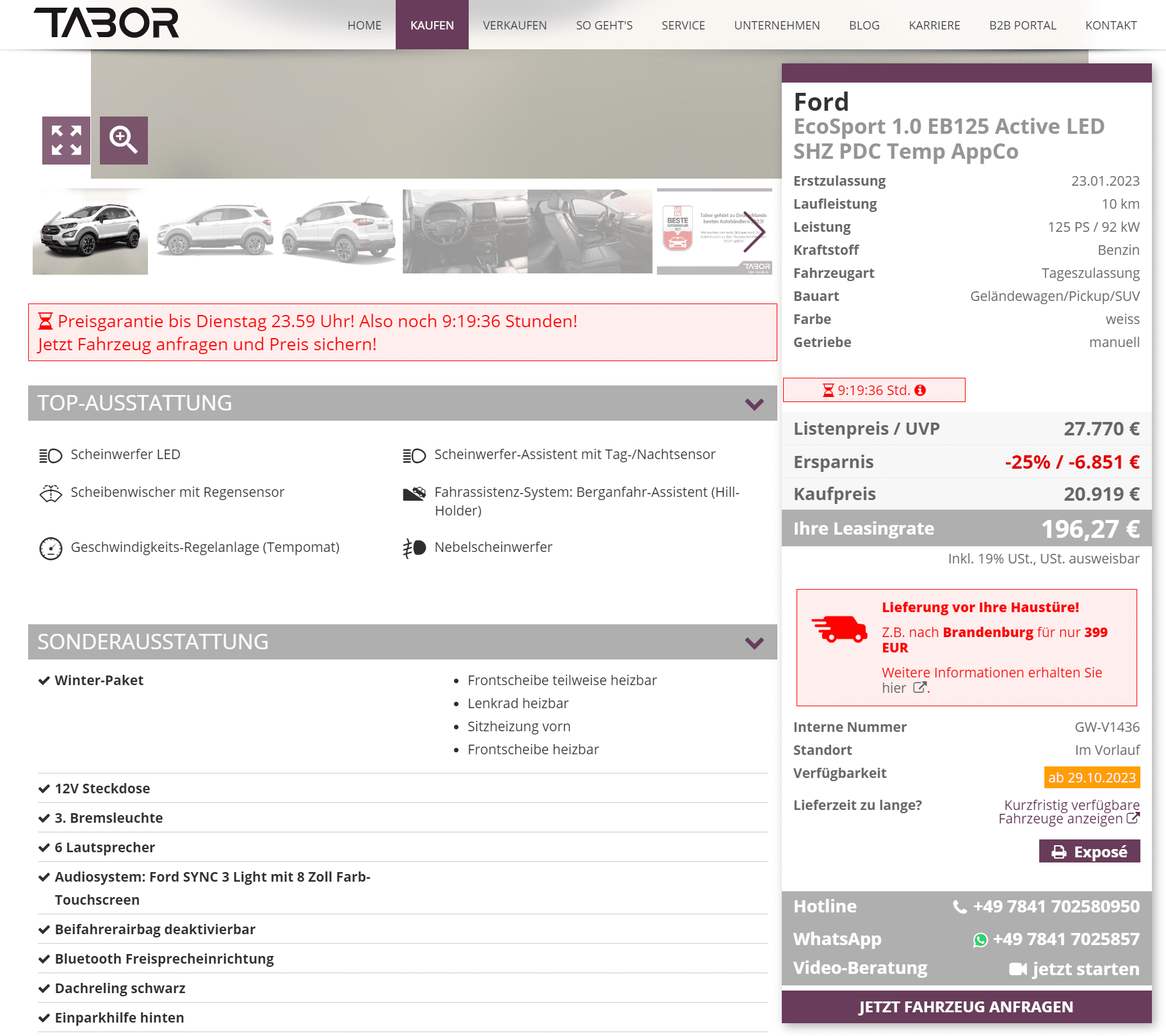Viewport: 1166px width, 1036px height.
Task: Click the availability badge 'ab 29.10.2023'
Action: pyautogui.click(x=1092, y=777)
